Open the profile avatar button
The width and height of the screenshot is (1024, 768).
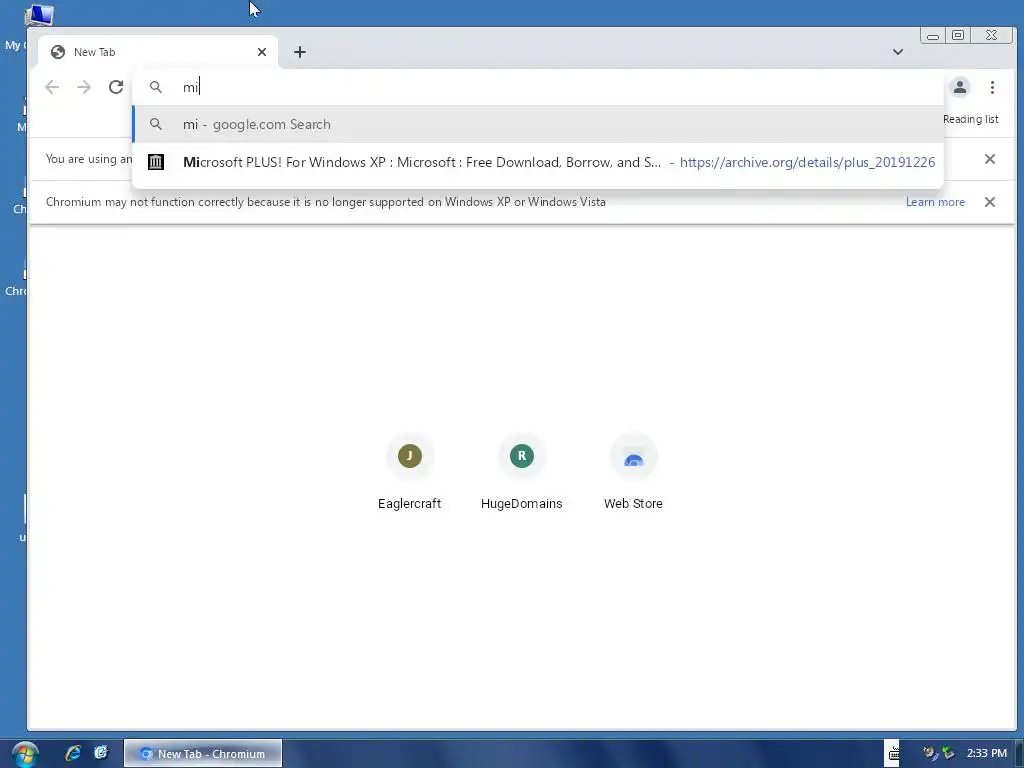pos(959,87)
